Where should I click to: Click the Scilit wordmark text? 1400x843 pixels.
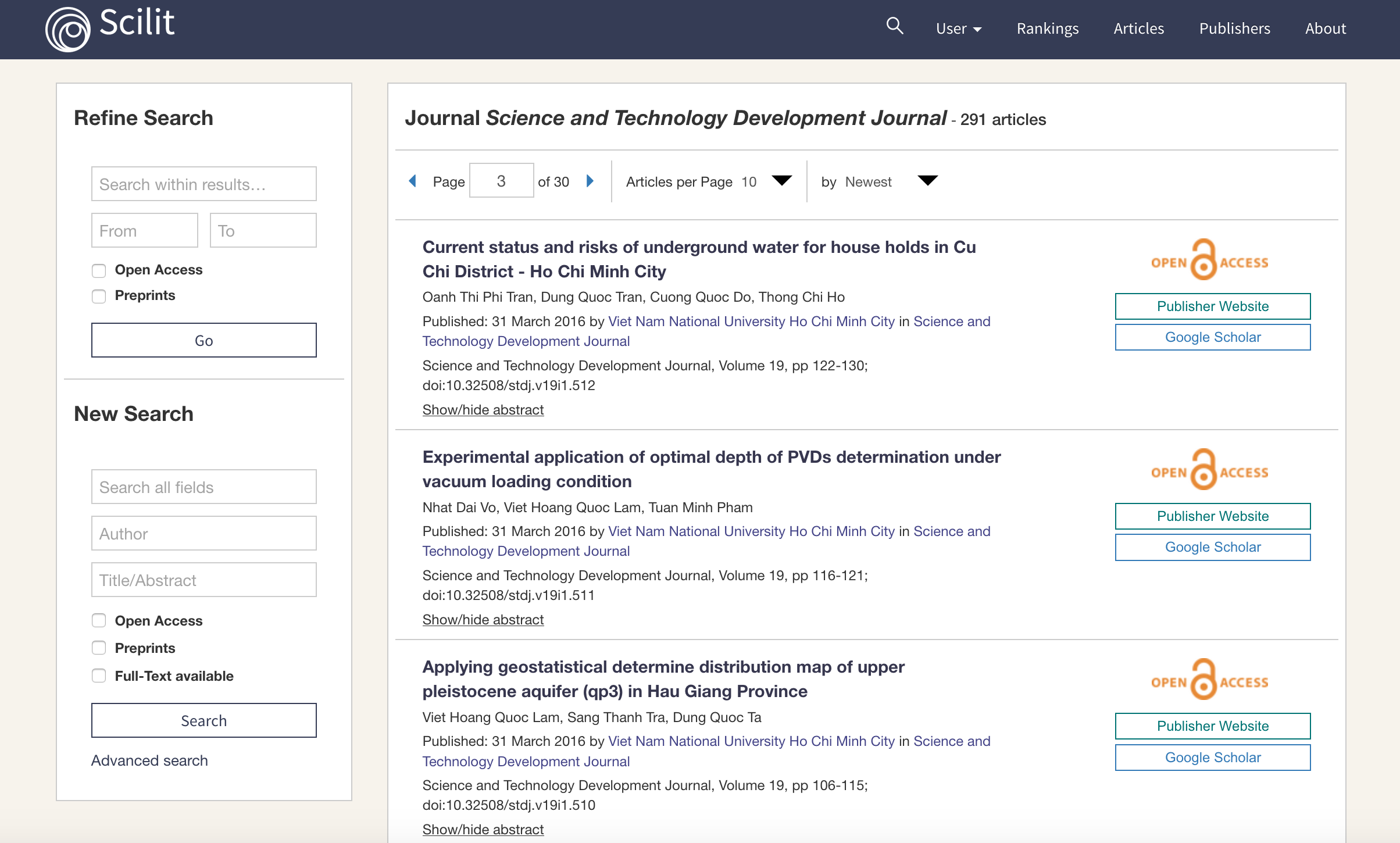pos(137,23)
